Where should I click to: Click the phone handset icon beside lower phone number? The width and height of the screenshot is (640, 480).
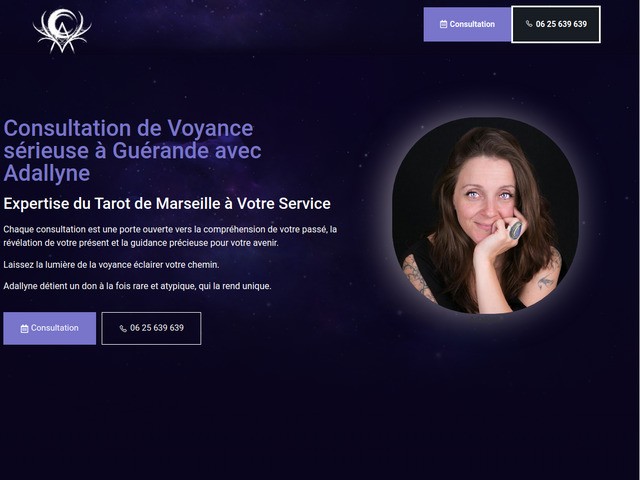pos(123,329)
